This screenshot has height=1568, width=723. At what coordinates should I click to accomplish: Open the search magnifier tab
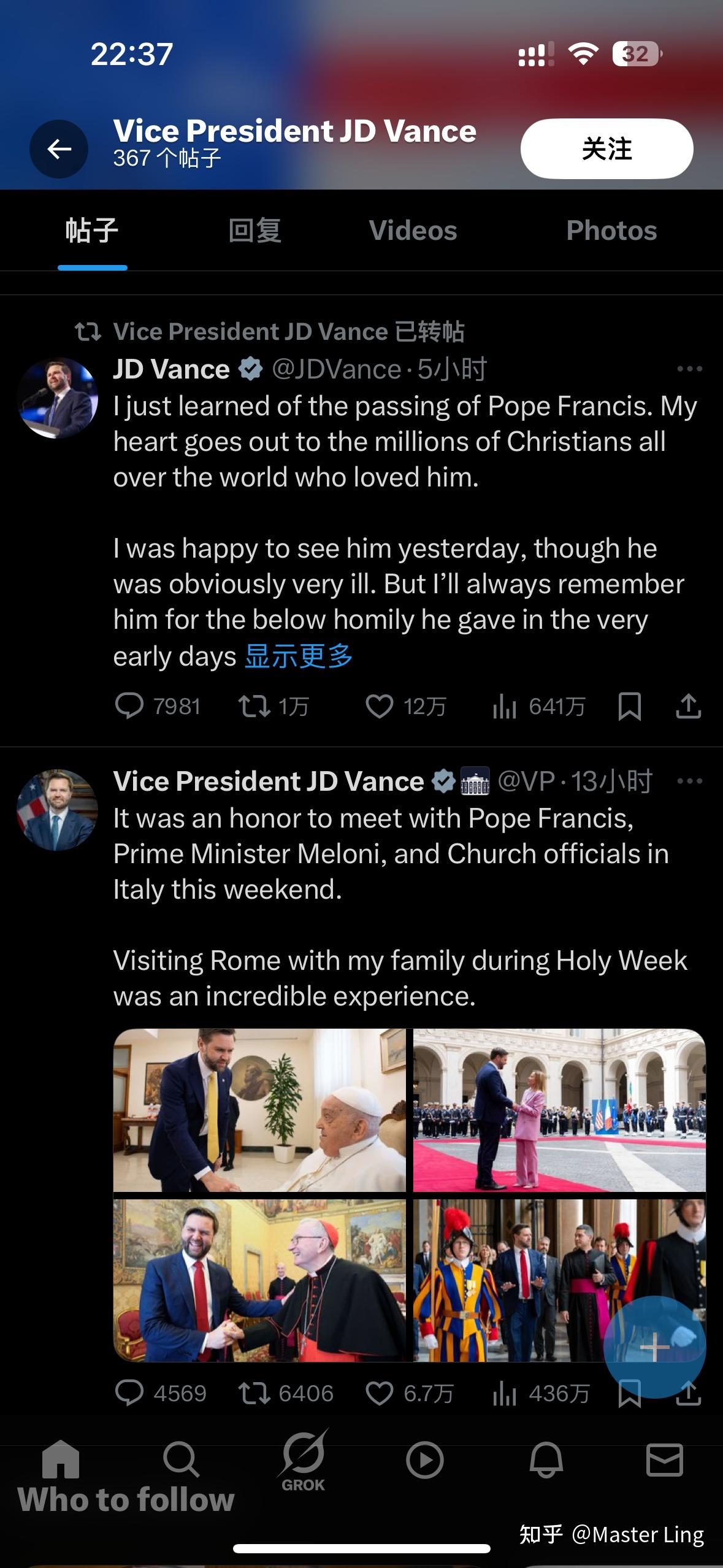point(181,1459)
